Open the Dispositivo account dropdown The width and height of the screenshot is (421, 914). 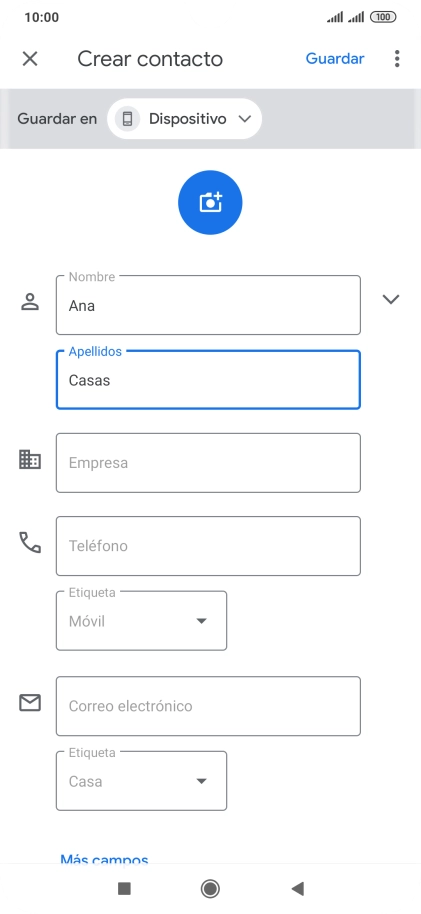click(x=184, y=119)
